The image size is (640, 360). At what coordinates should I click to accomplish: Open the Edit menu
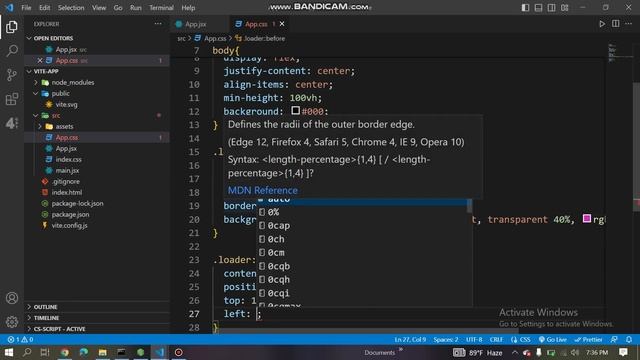tap(44, 8)
